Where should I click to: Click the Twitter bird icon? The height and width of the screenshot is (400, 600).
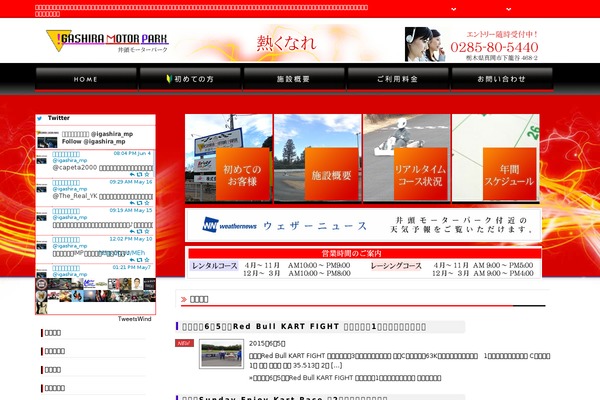click(x=39, y=118)
